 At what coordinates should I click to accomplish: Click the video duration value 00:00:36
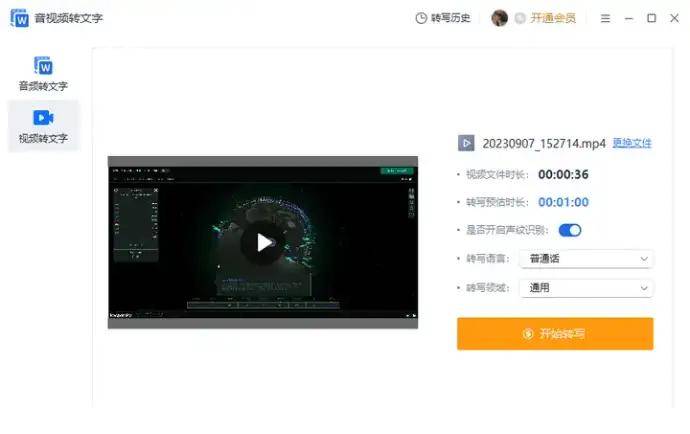coord(563,175)
